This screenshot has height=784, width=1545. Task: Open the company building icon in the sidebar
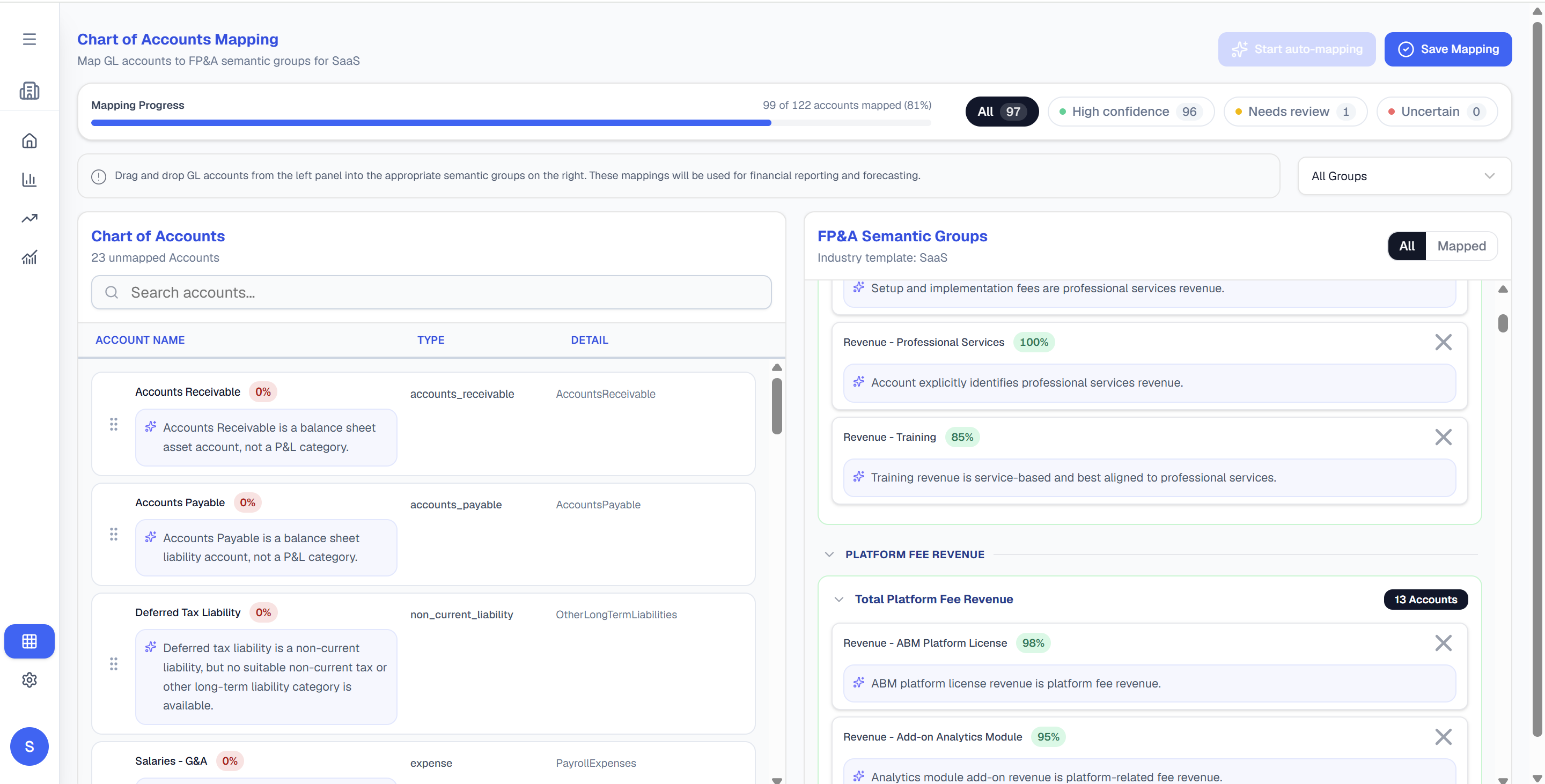point(30,91)
